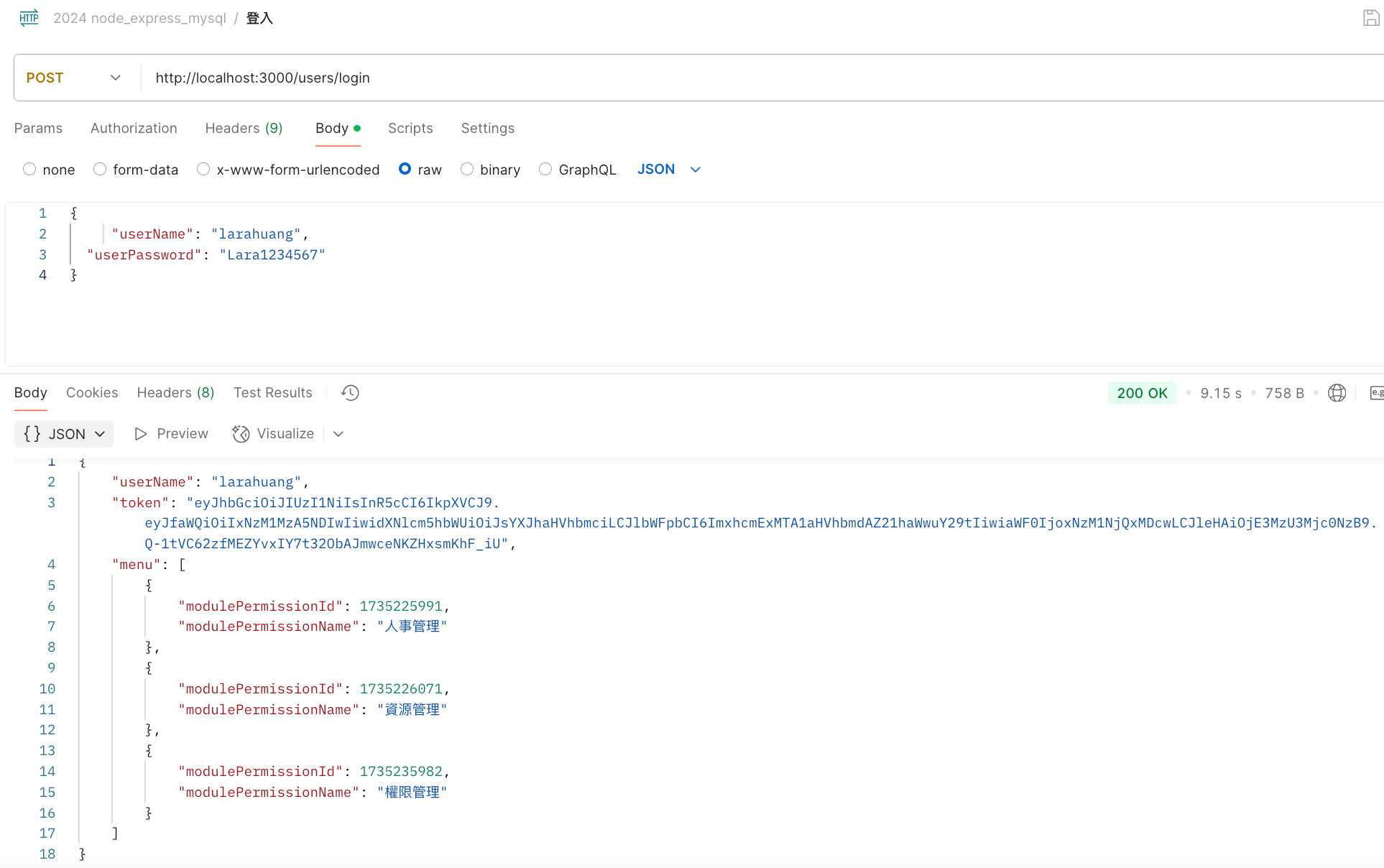Click the save request icon
This screenshot has width=1384, height=868.
[1370, 18]
